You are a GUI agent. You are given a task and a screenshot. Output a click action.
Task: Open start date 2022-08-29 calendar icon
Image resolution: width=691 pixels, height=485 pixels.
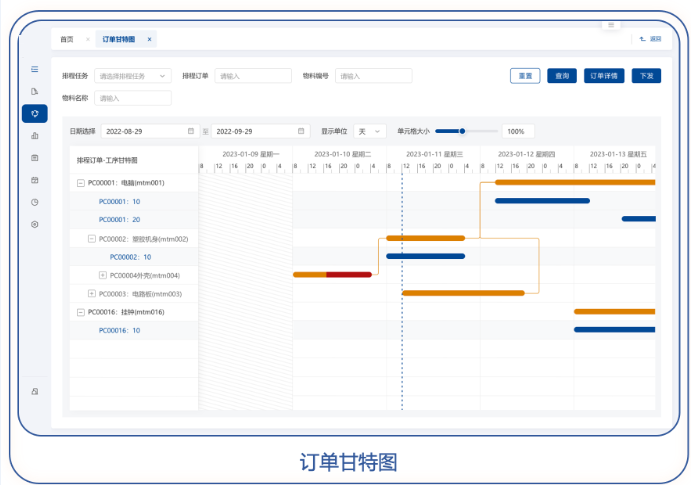coord(190,131)
